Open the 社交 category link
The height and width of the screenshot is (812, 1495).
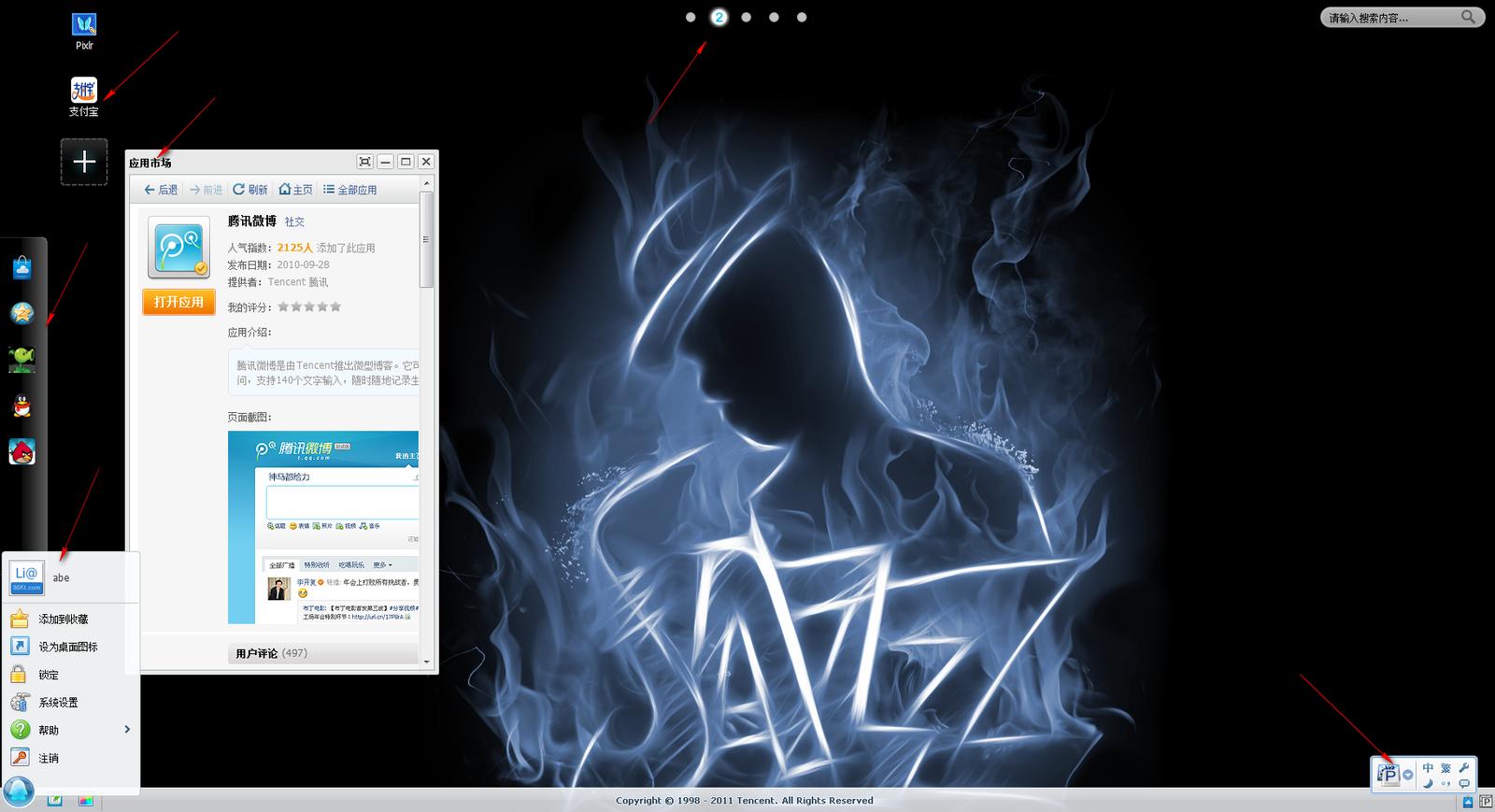coord(294,222)
